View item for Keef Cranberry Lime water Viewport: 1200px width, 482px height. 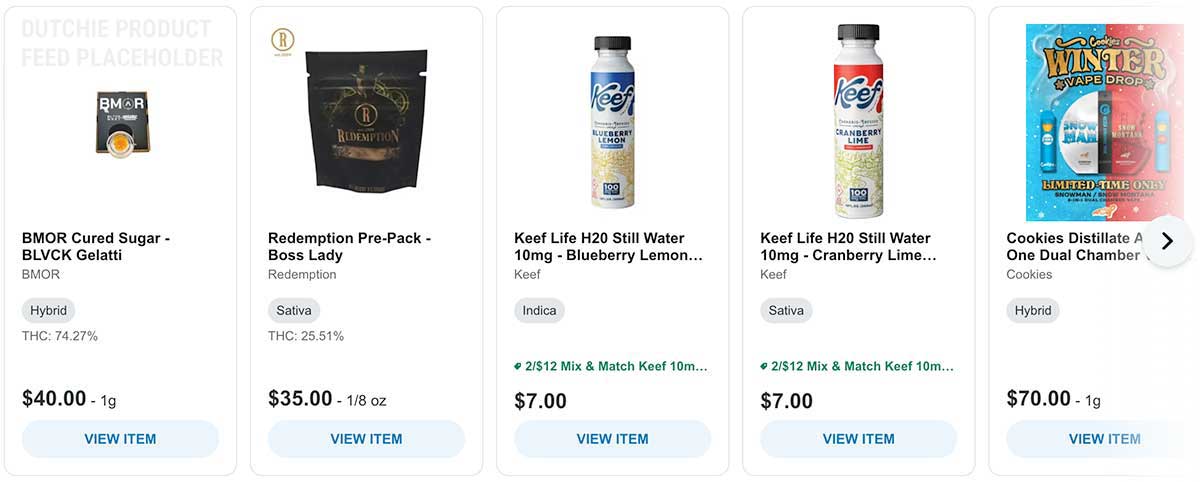(x=858, y=439)
